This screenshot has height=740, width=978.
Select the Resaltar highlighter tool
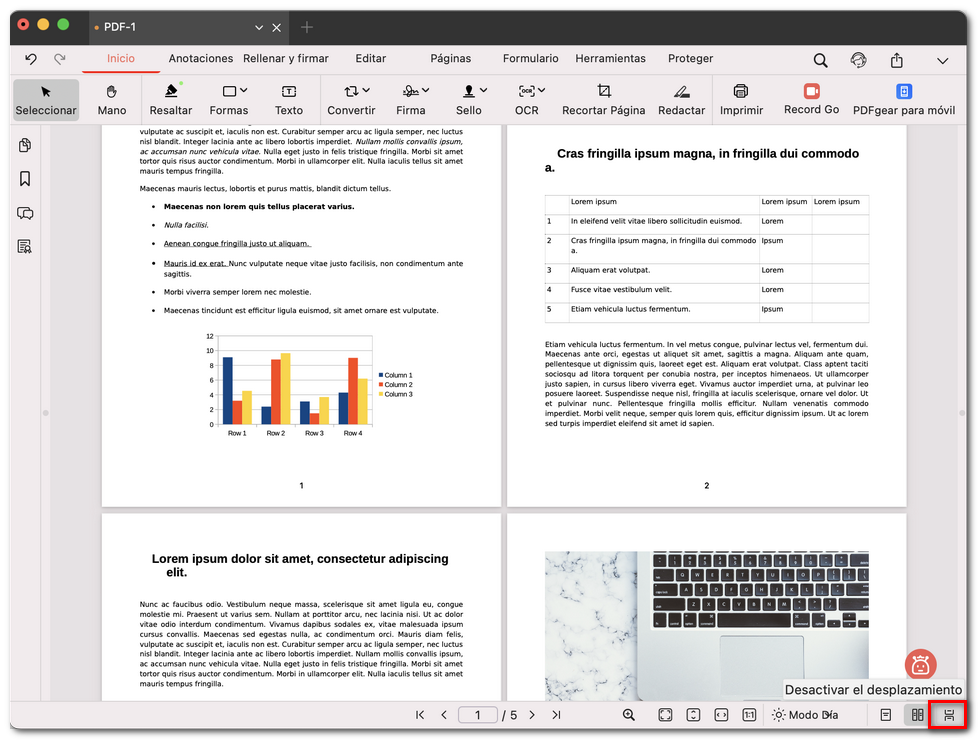171,99
